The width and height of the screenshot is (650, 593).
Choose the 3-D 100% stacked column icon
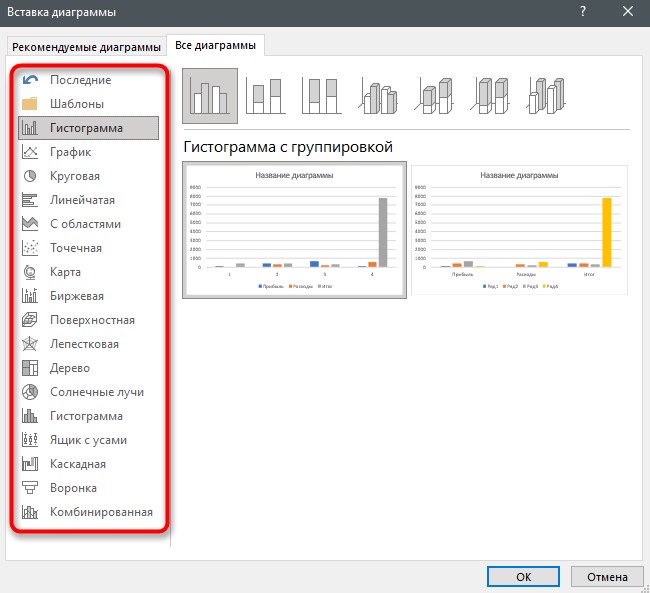click(490, 96)
